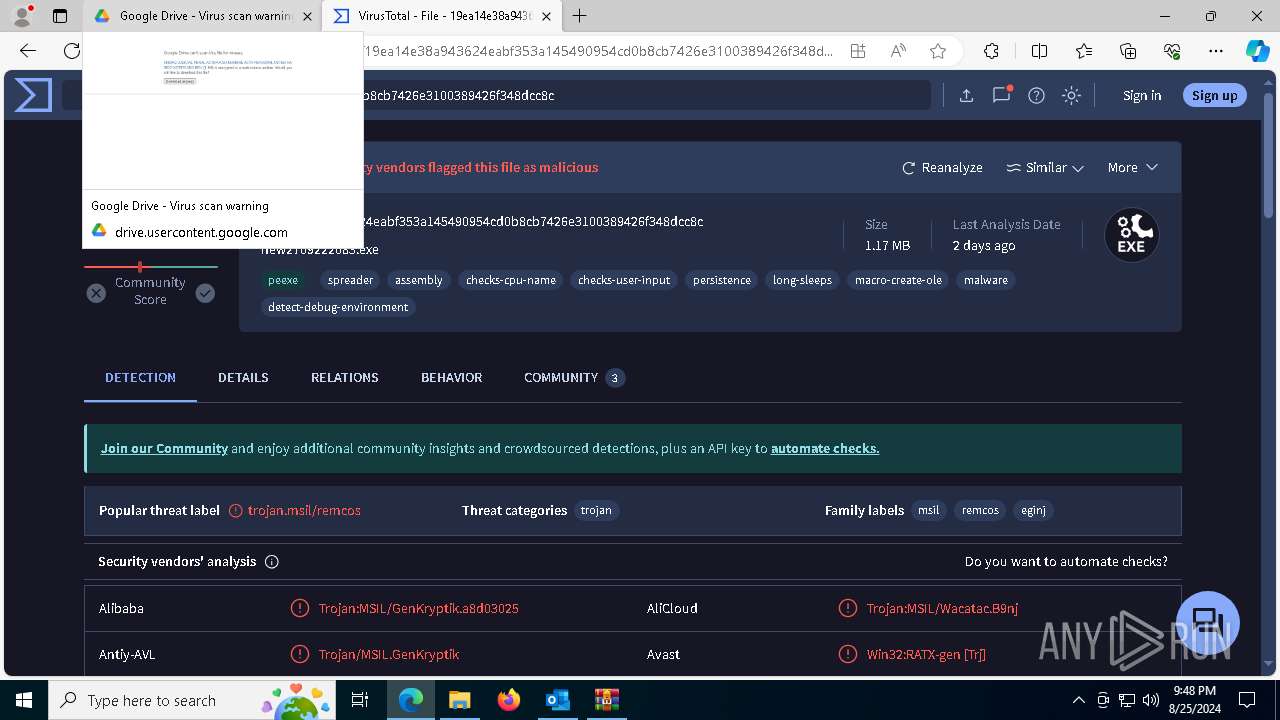Click the peexe tag
The image size is (1280, 720).
tap(283, 280)
